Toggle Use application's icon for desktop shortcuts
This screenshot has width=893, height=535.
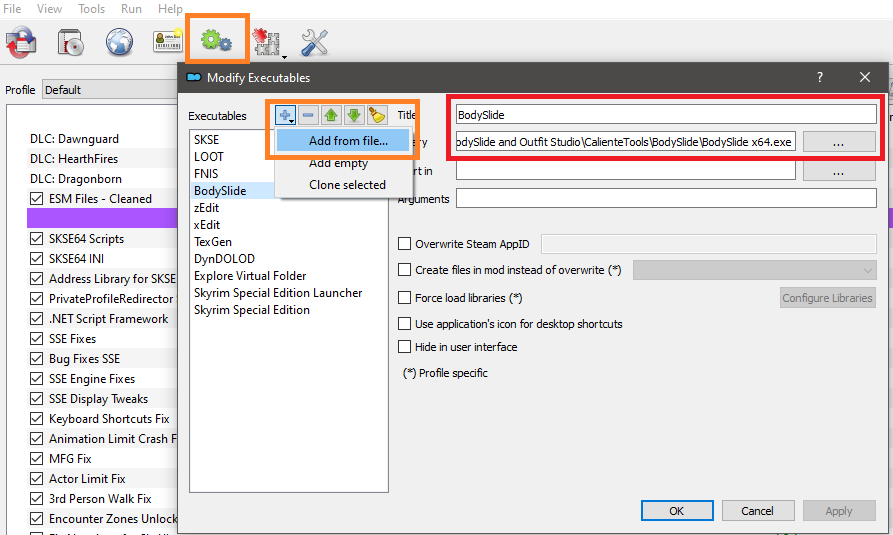(404, 324)
